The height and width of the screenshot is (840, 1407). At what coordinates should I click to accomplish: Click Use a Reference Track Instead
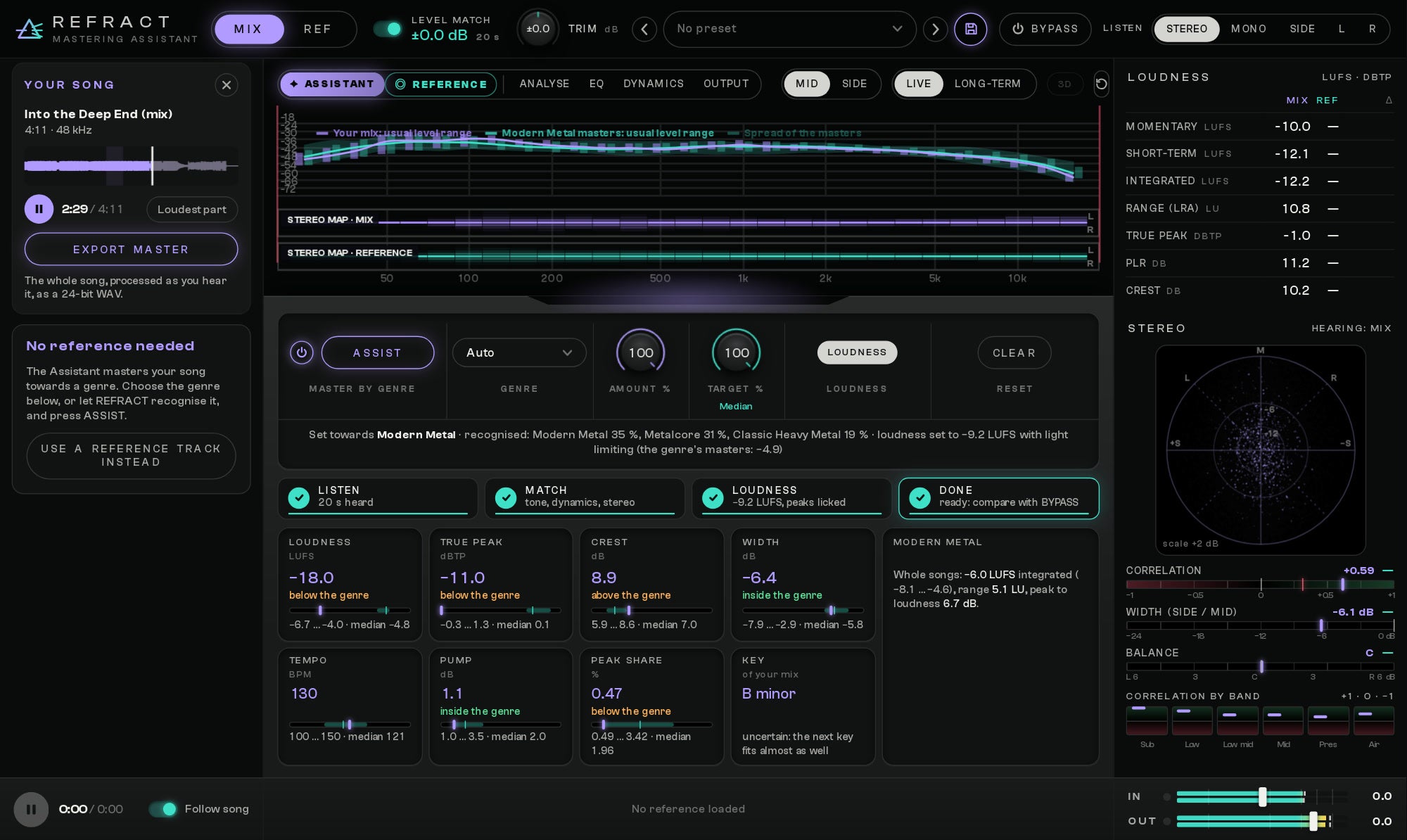click(x=131, y=455)
